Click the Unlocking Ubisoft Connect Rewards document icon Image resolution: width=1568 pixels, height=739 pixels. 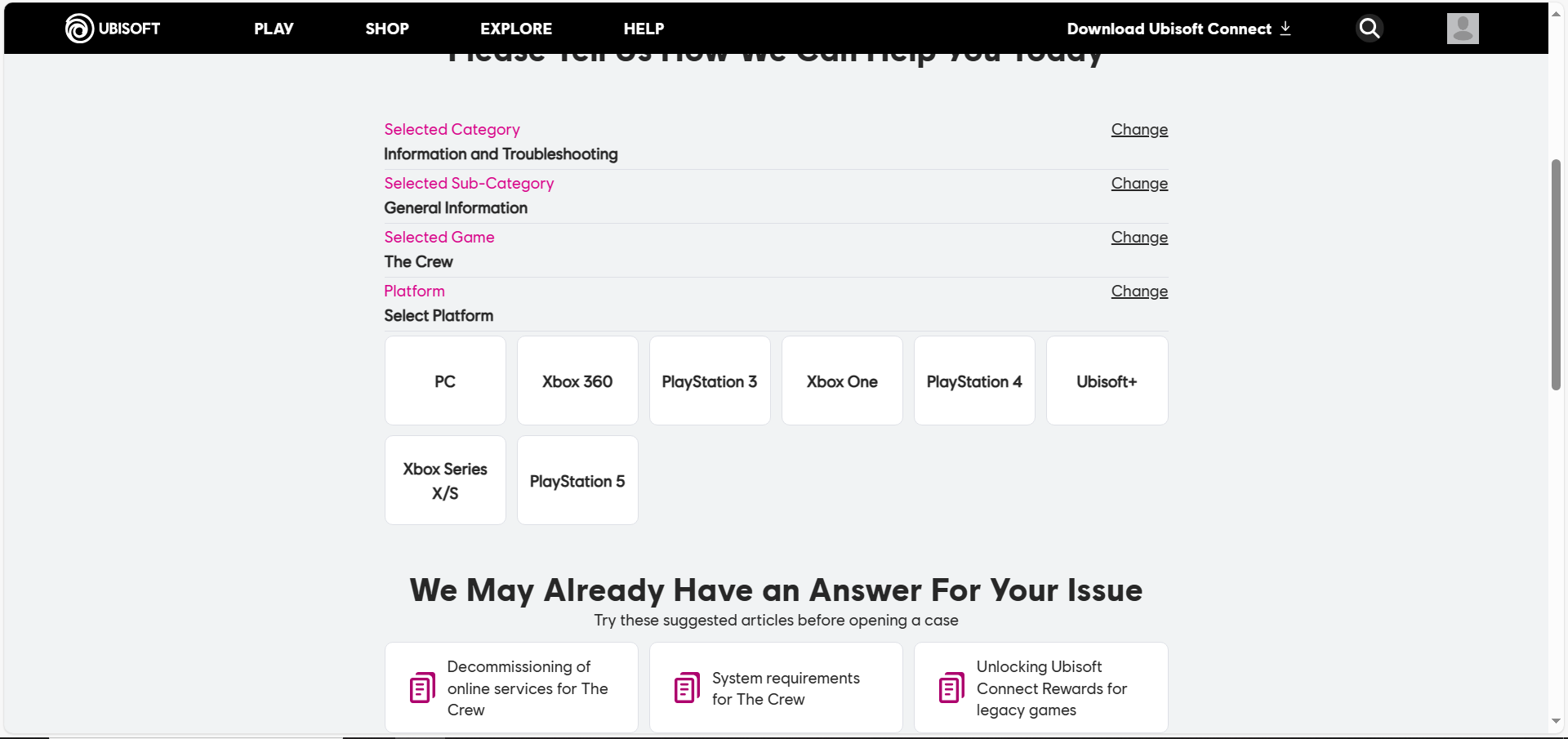(951, 688)
